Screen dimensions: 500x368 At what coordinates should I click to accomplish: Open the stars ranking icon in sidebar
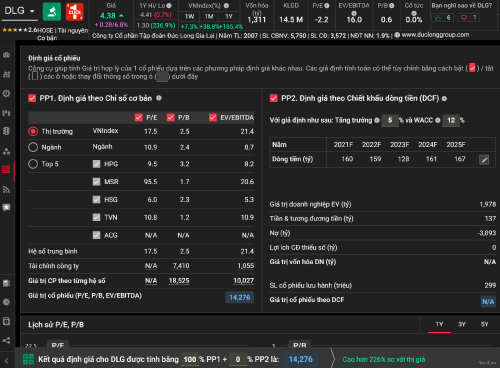tap(6, 151)
